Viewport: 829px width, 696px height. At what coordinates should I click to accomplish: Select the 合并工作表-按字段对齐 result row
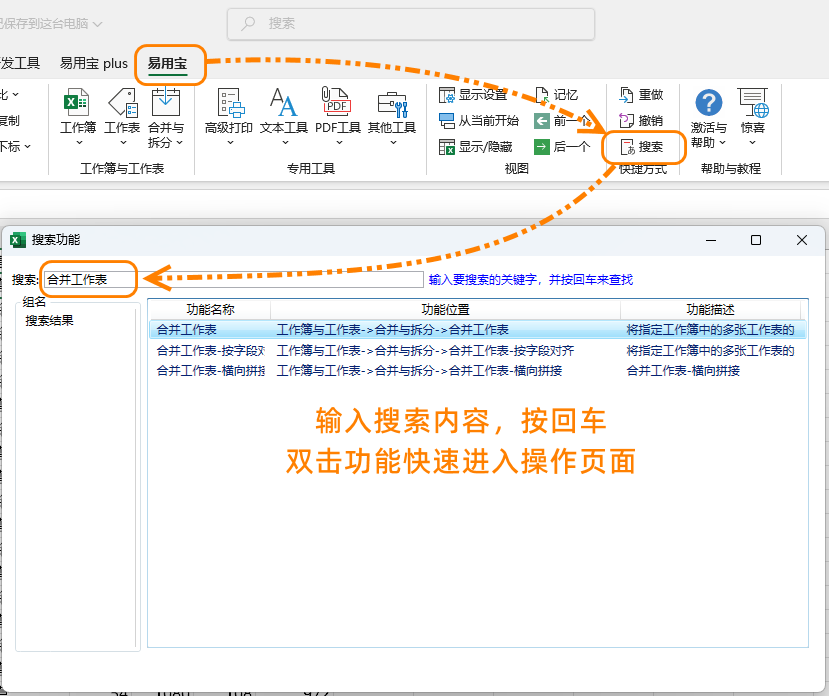click(x=478, y=351)
